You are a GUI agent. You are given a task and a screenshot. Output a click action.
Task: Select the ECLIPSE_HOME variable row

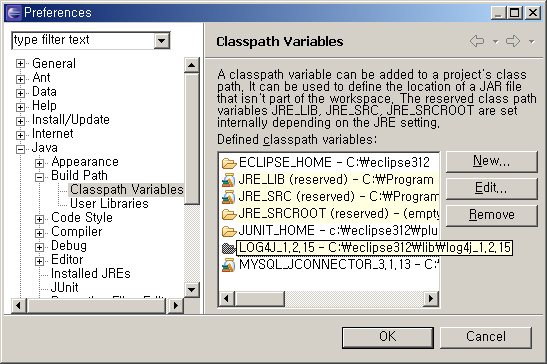330,163
